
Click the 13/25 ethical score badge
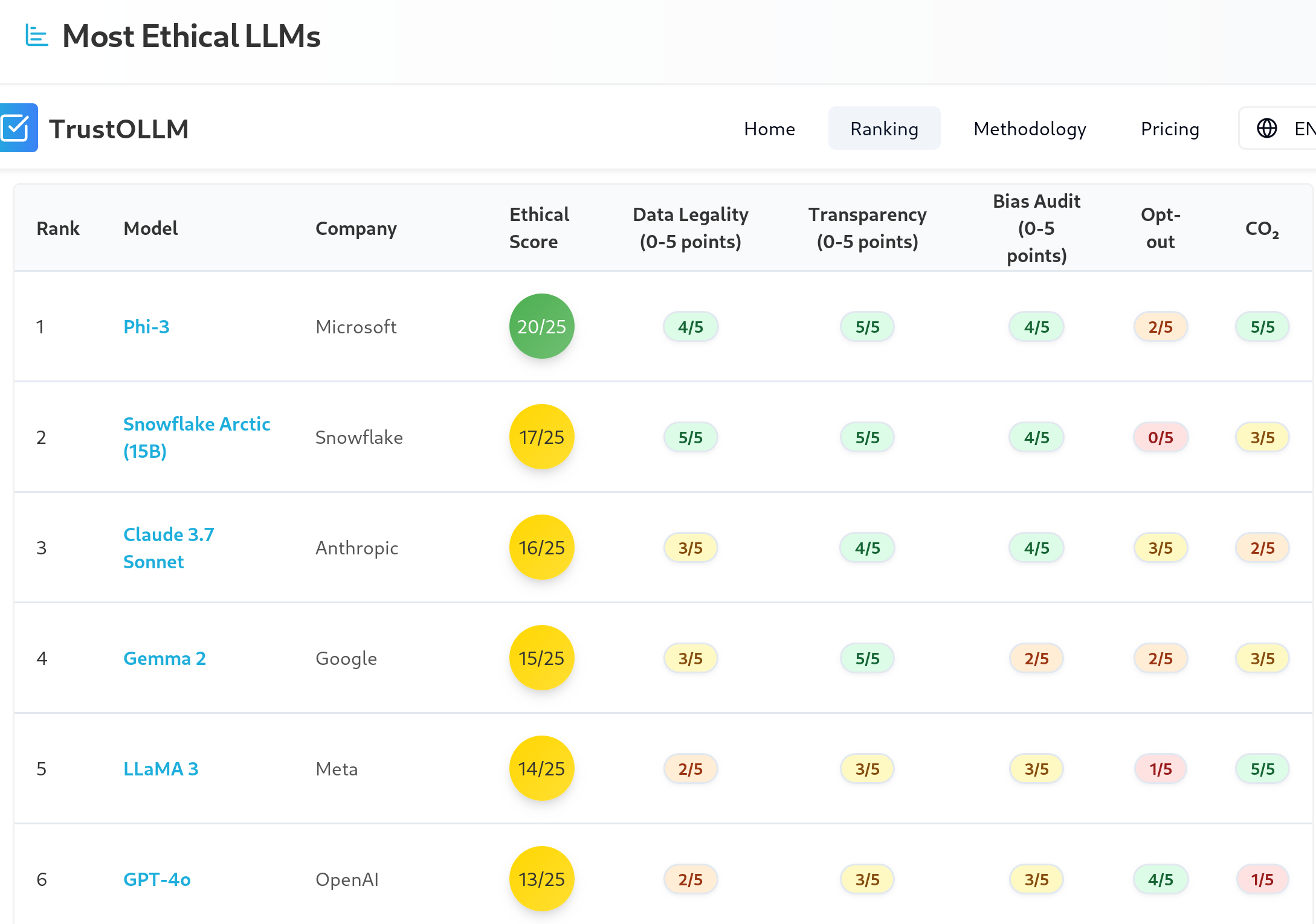(x=541, y=879)
